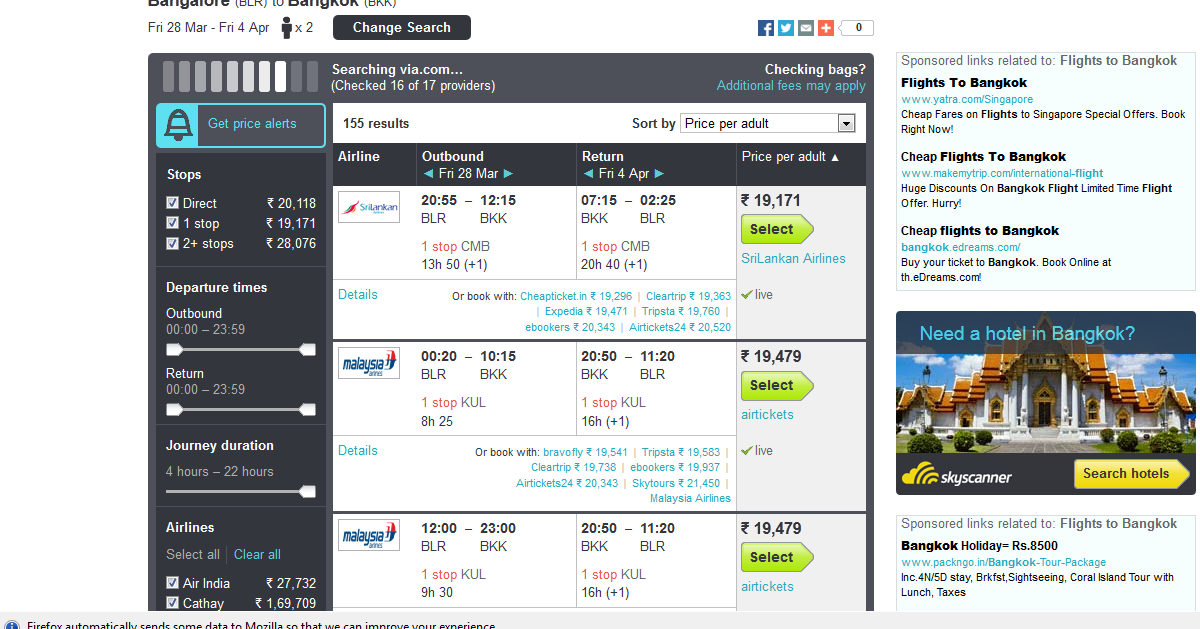Open Sort by Price per adult dropdown

768,124
